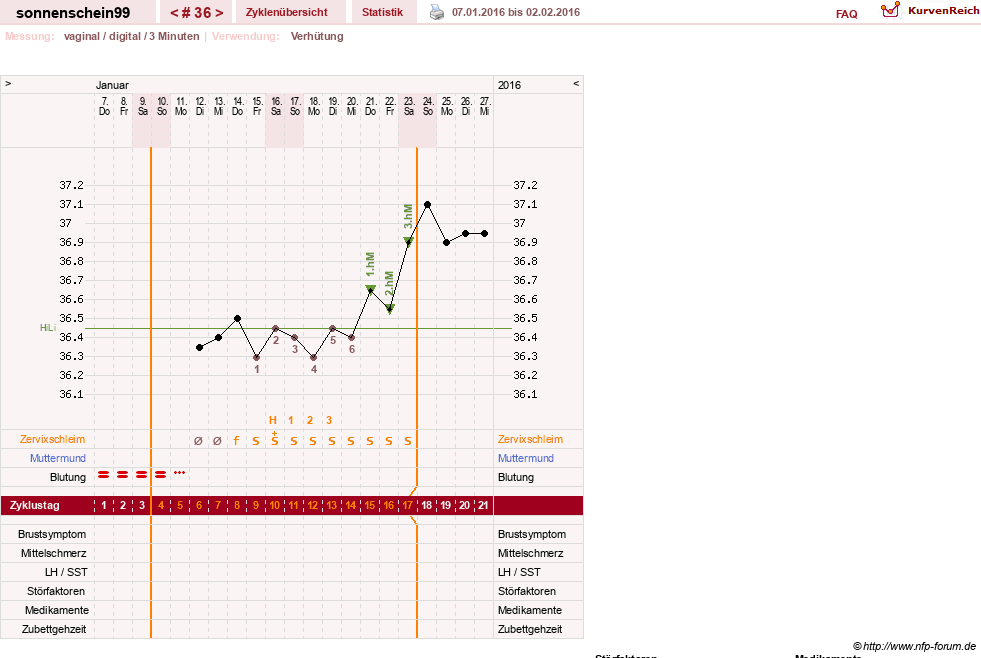
Task: Open the Zyklenübersicht tab
Action: point(287,12)
